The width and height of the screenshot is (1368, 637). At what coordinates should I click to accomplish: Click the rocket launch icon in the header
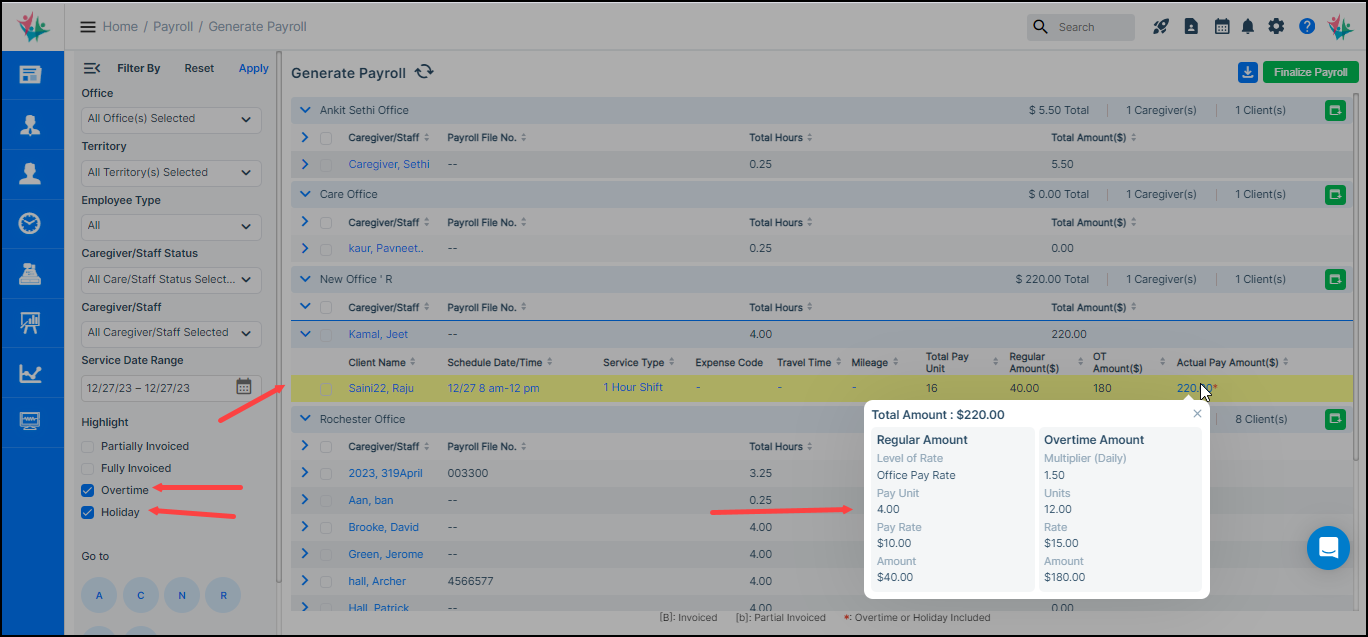click(1161, 26)
